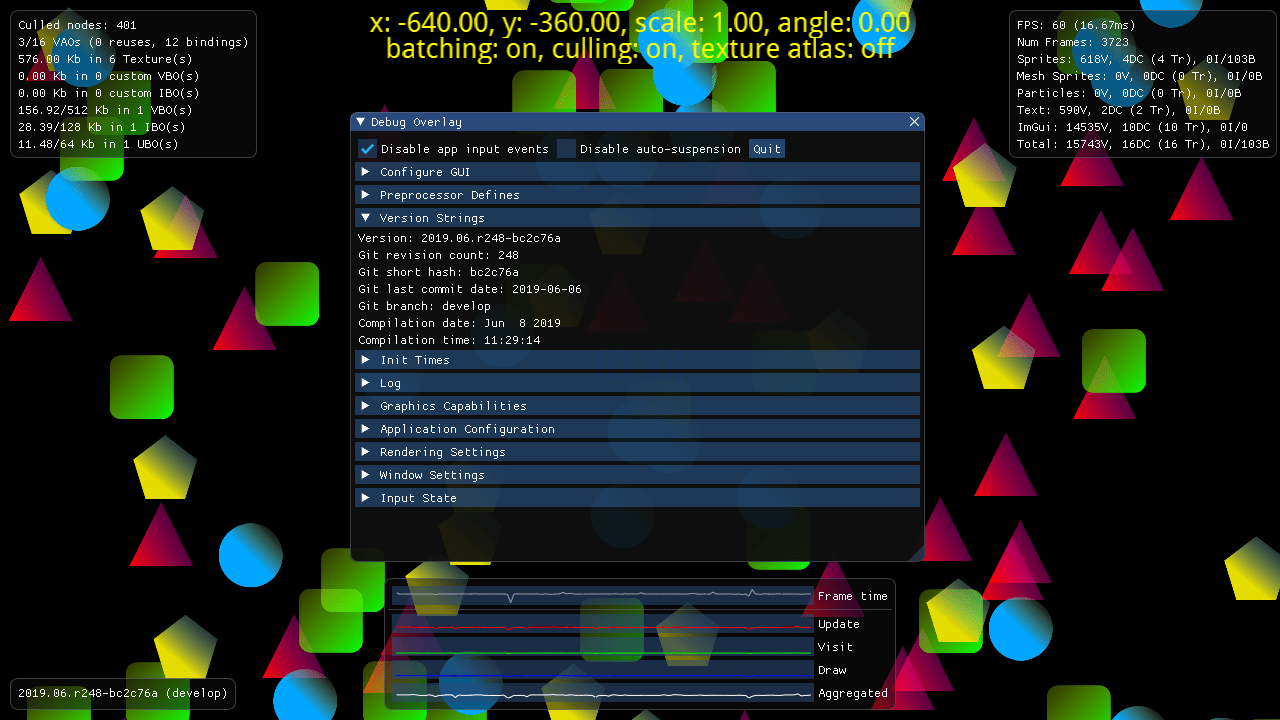This screenshot has height=720, width=1280.
Task: Click the Quit button
Action: point(767,149)
